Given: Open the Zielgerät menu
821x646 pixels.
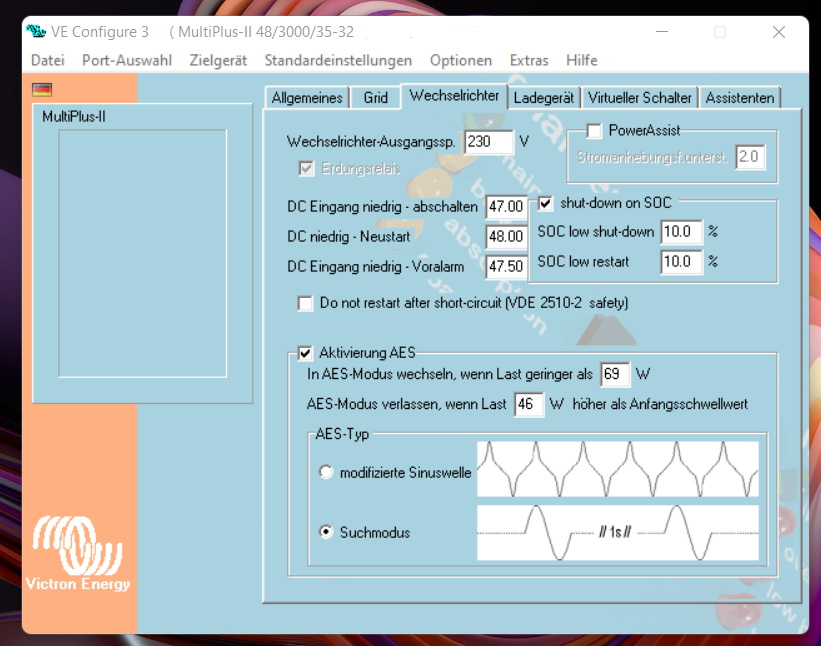Looking at the screenshot, I should coord(218,60).
